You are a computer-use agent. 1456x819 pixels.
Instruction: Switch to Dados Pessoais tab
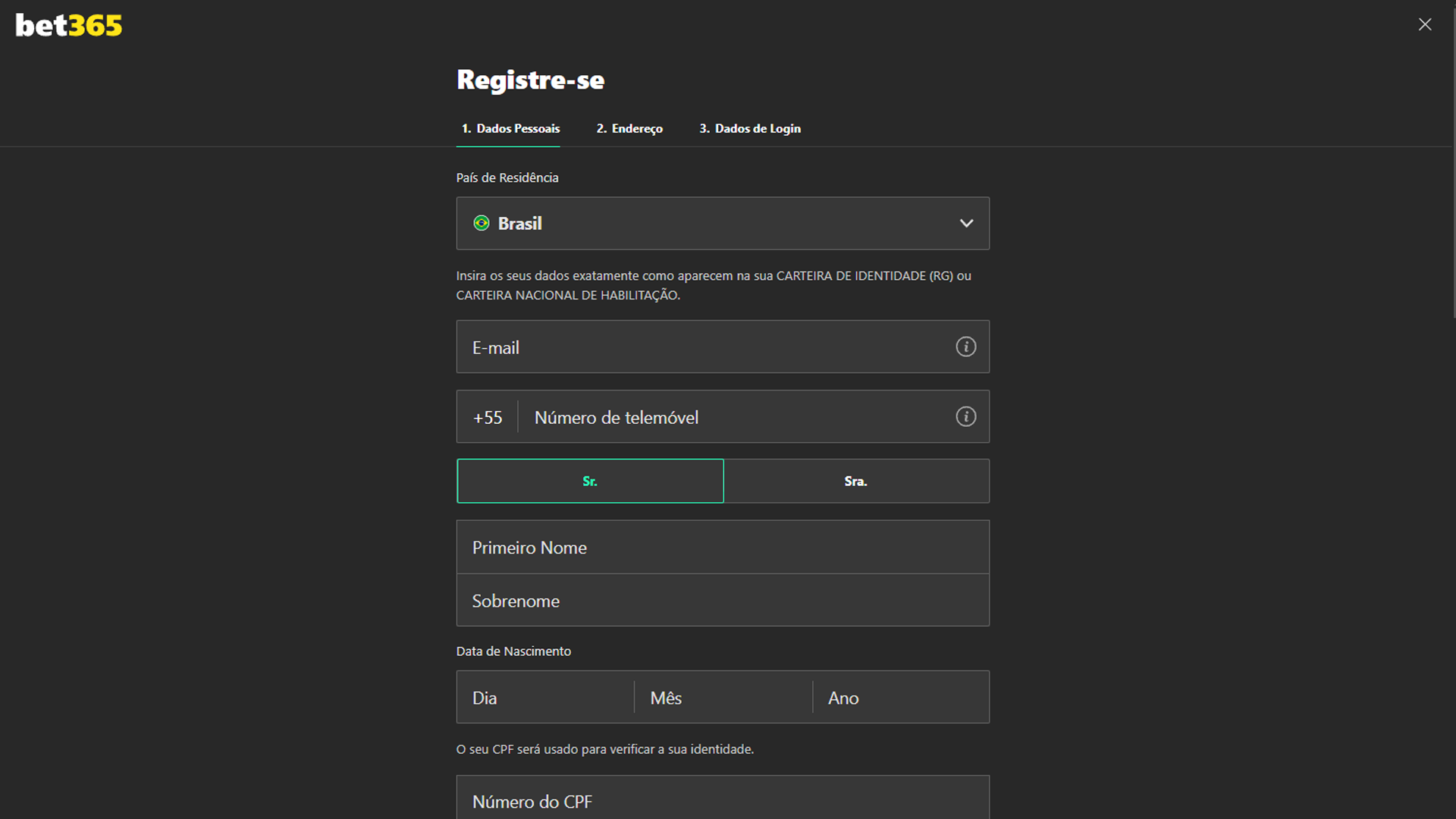510,128
